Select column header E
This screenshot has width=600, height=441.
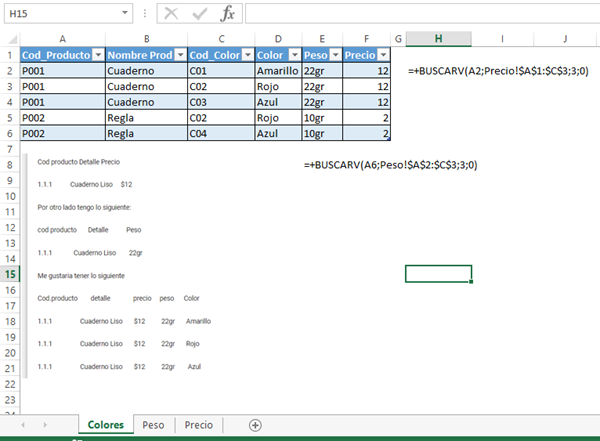[x=322, y=39]
